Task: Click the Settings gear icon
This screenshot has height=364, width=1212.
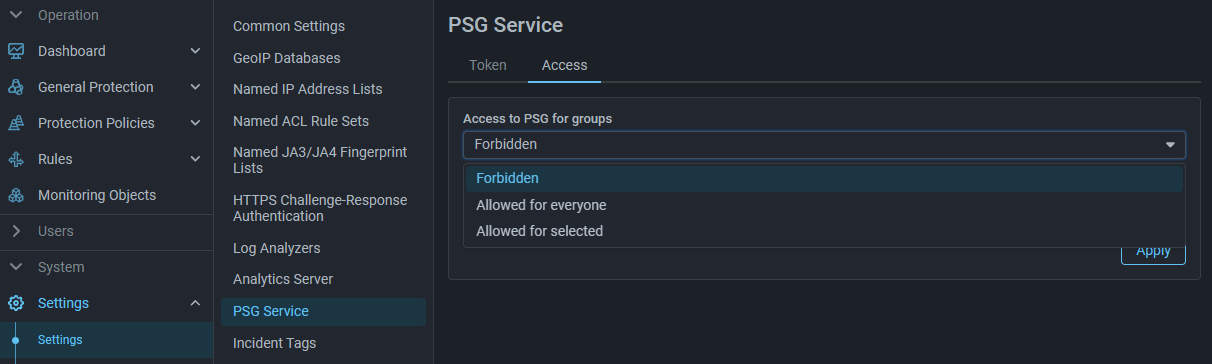Action: tap(16, 303)
